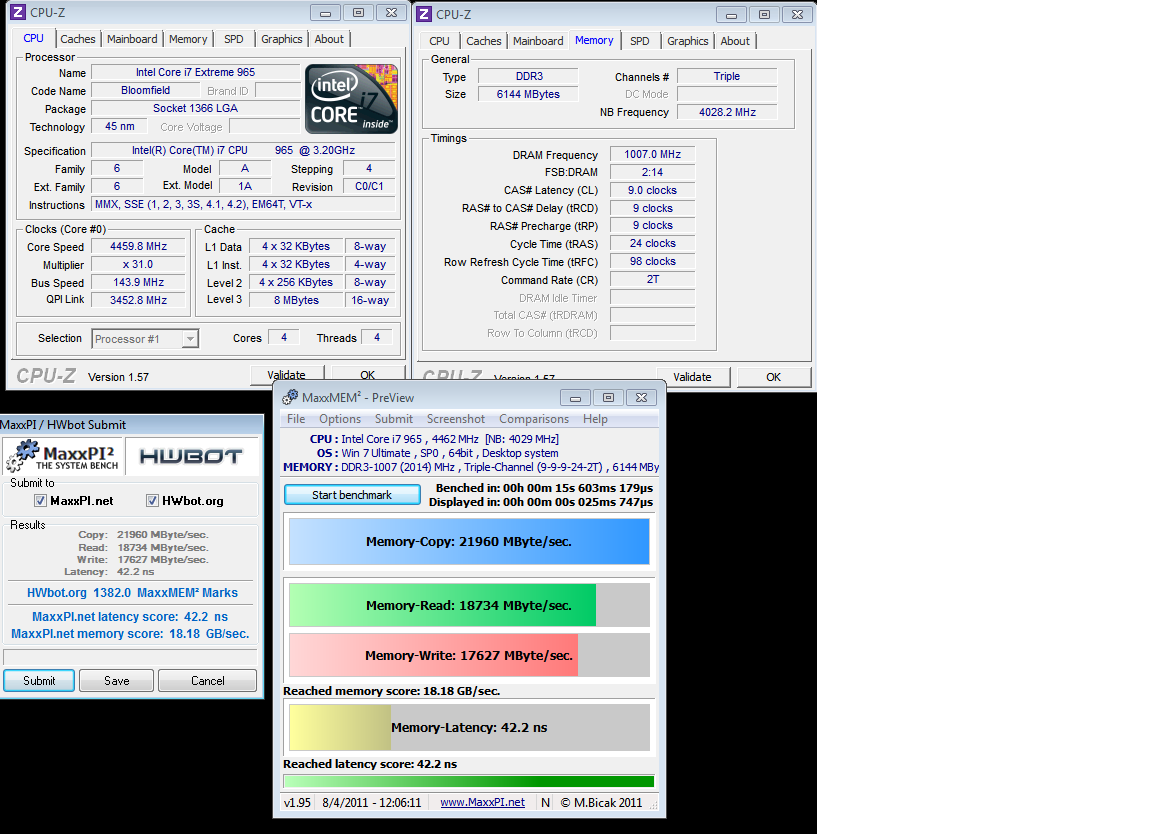Viewport: 1152px width, 834px height.
Task: Open About tab in right CPU-Z window
Action: point(735,41)
